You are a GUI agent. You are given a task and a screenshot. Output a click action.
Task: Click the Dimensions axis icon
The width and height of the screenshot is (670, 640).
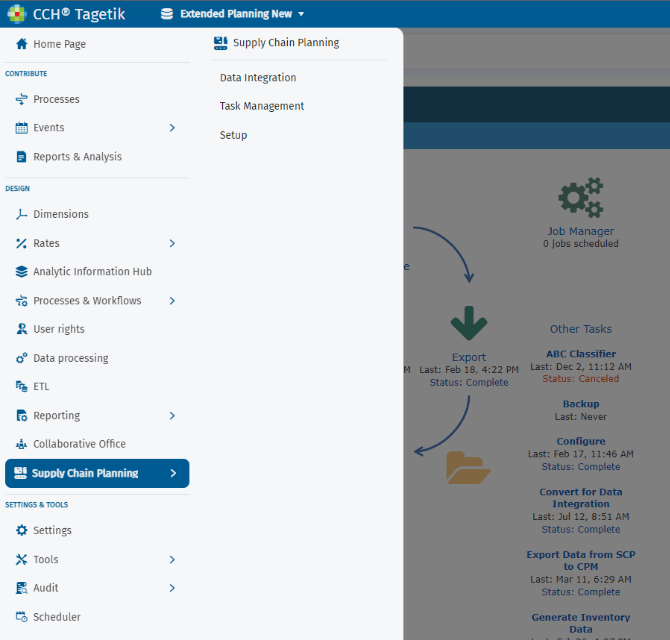[x=21, y=214]
